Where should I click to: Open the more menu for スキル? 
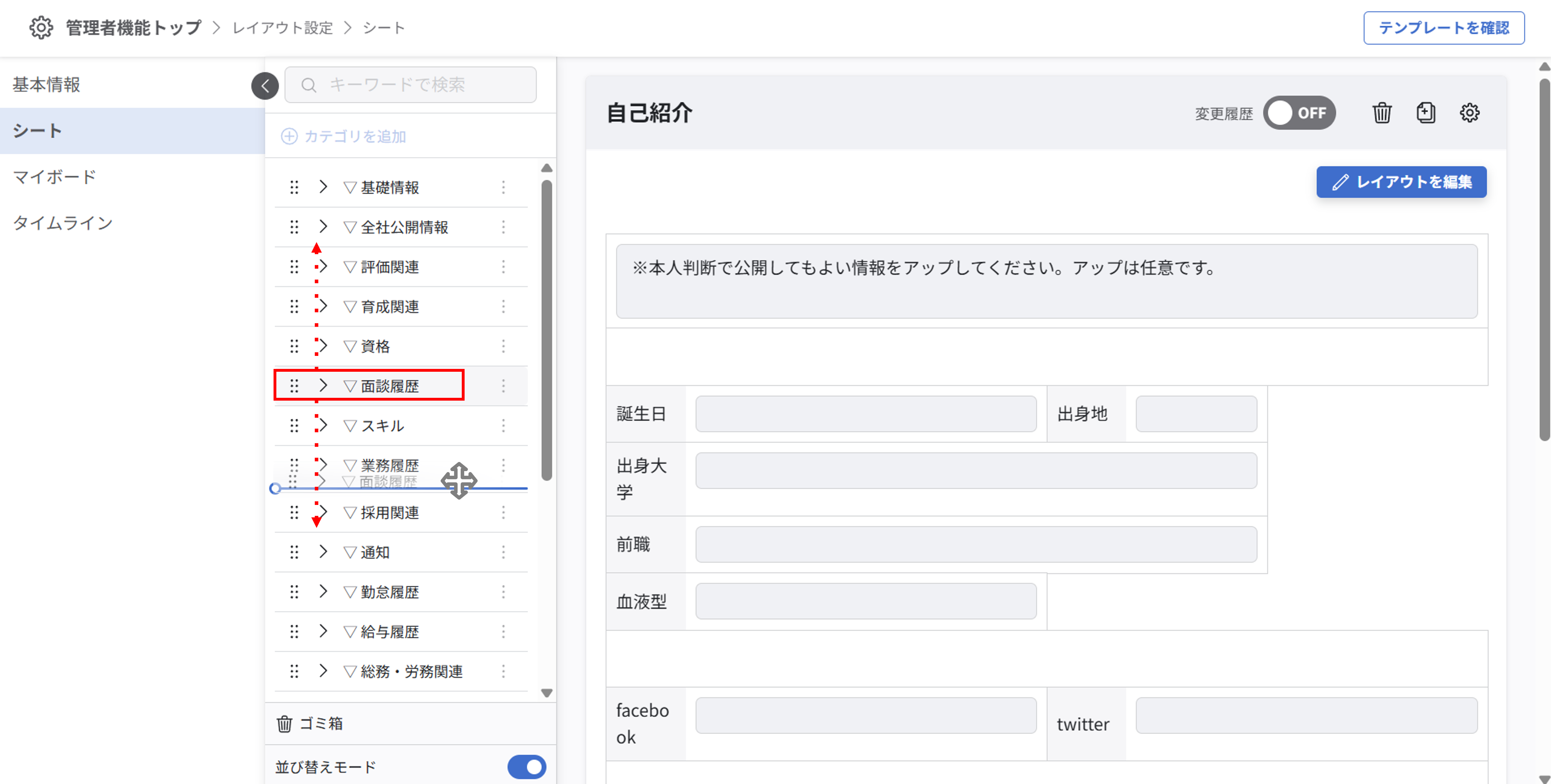pyautogui.click(x=503, y=425)
